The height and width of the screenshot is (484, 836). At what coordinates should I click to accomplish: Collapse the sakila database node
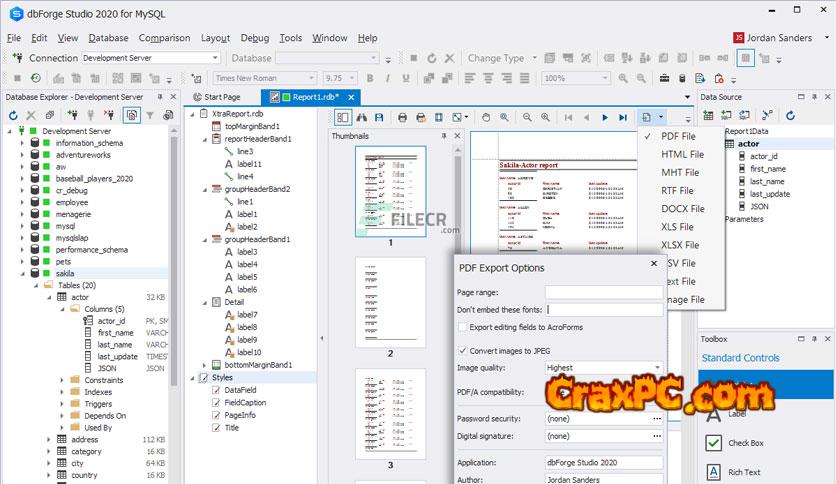20,273
